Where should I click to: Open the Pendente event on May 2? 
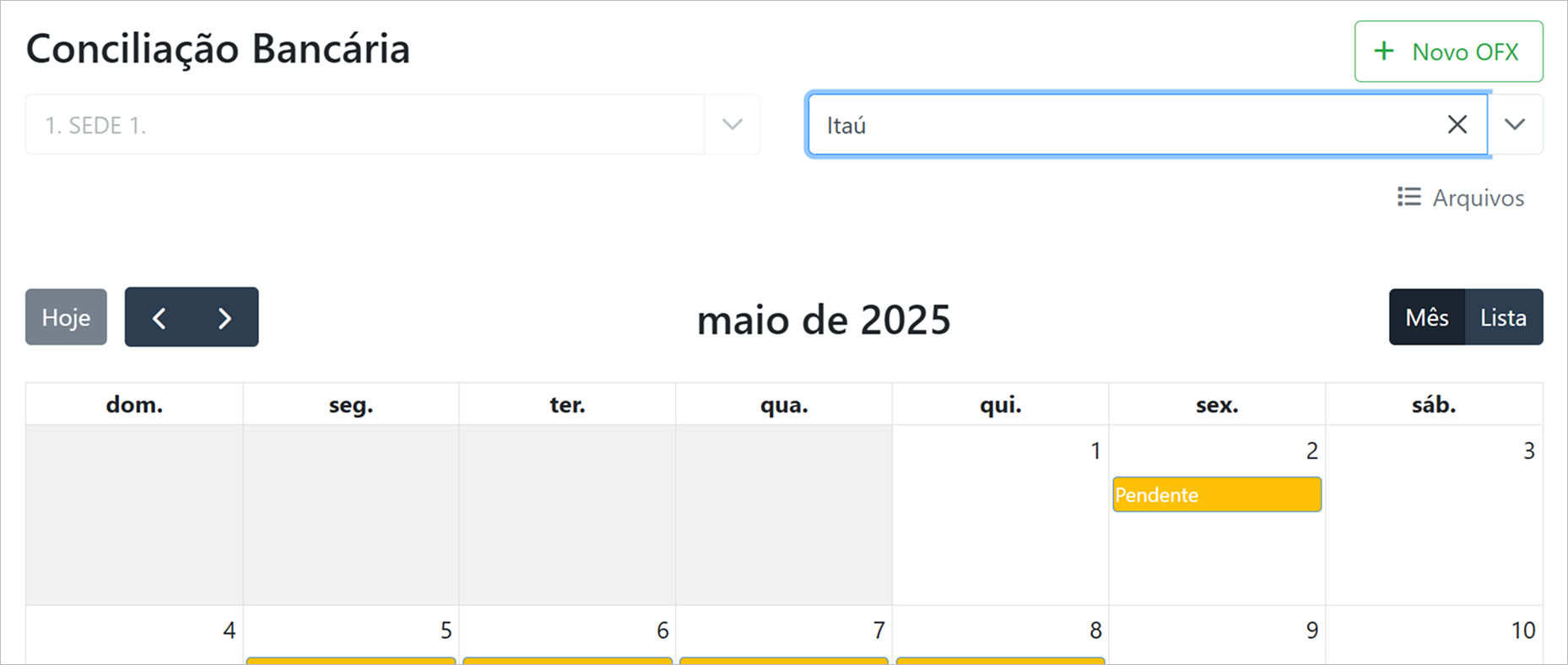(1216, 495)
